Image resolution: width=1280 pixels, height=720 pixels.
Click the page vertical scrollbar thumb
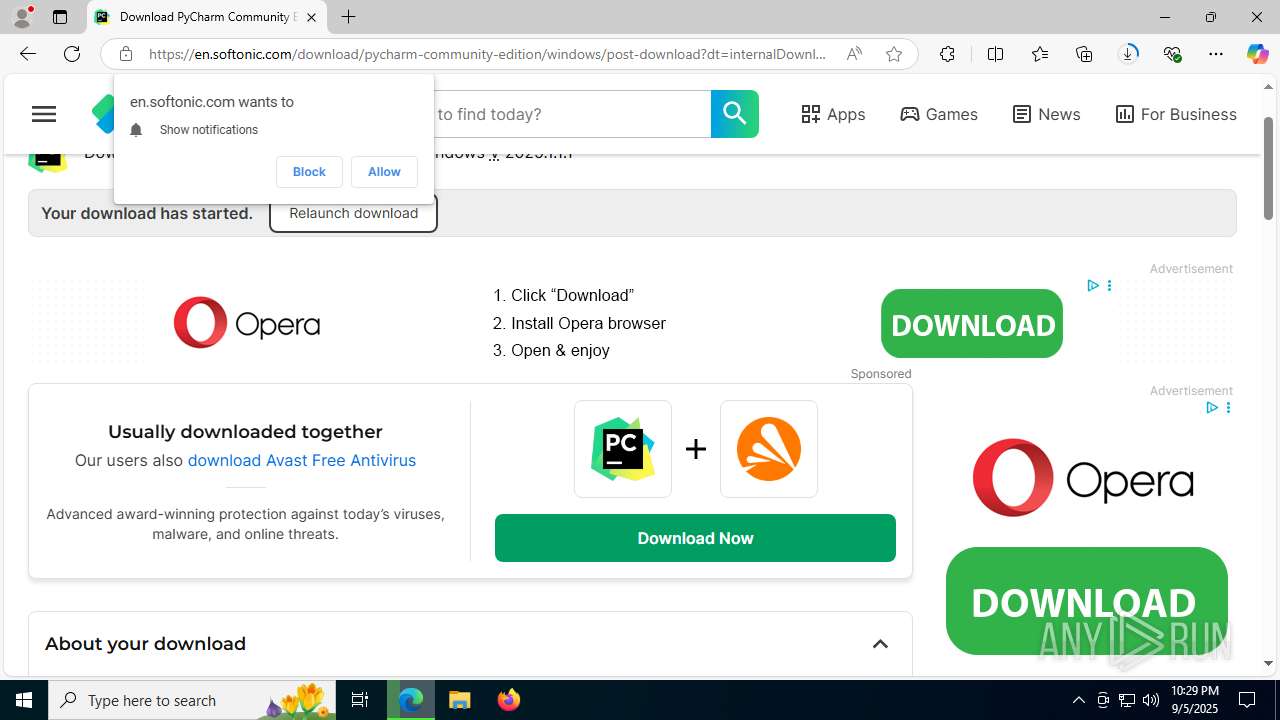1268,170
